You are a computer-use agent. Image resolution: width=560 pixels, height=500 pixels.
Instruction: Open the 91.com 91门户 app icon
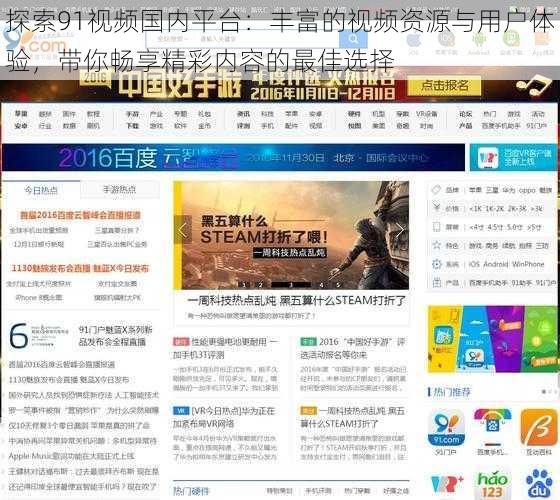tap(446, 428)
